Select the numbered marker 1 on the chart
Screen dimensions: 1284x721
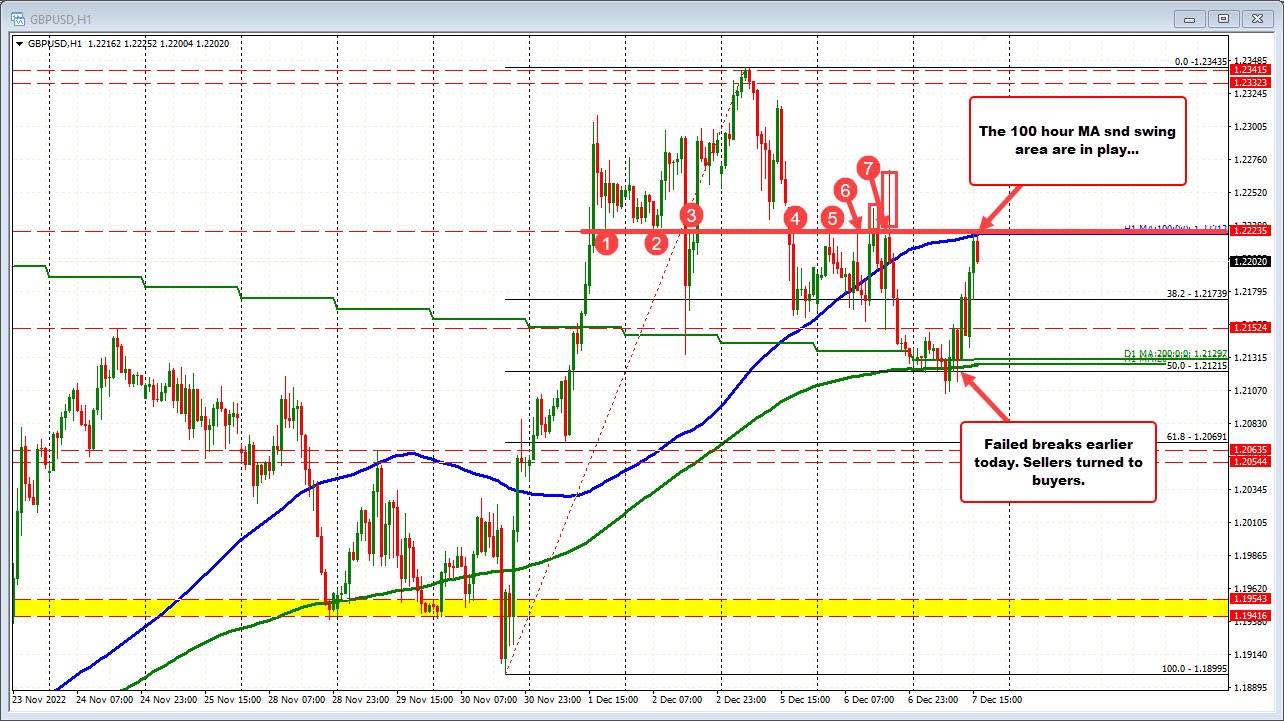point(608,242)
